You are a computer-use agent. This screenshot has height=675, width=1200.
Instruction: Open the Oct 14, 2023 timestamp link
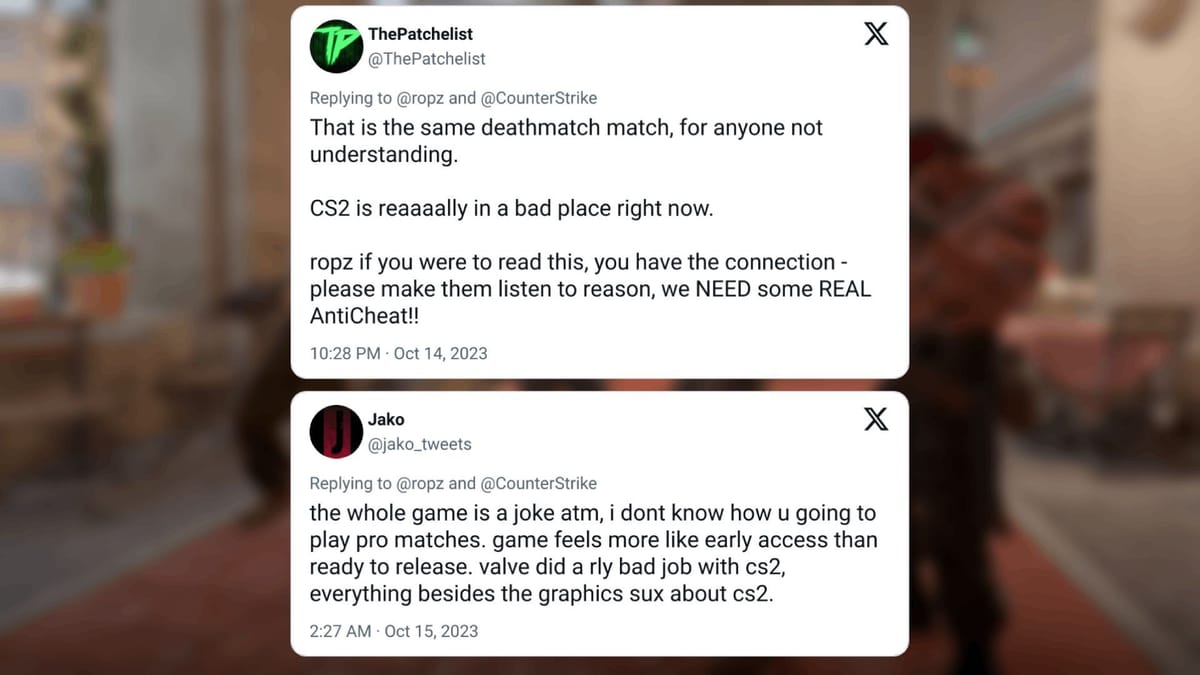pos(397,353)
